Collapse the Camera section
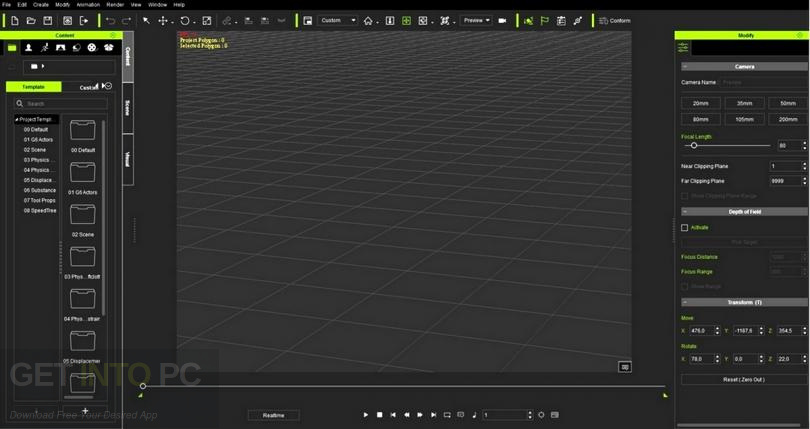 (685, 67)
